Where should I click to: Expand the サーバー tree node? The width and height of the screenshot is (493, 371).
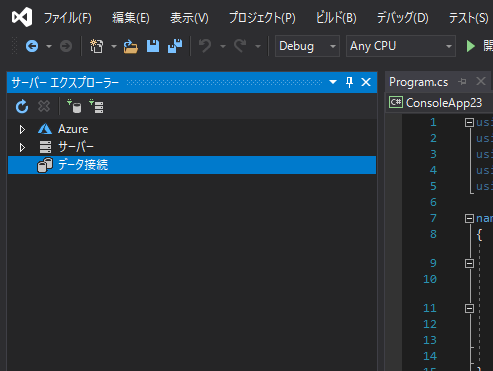[22, 147]
